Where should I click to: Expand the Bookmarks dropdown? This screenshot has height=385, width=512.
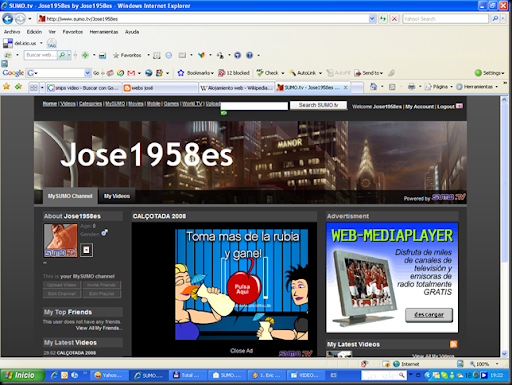[x=212, y=73]
